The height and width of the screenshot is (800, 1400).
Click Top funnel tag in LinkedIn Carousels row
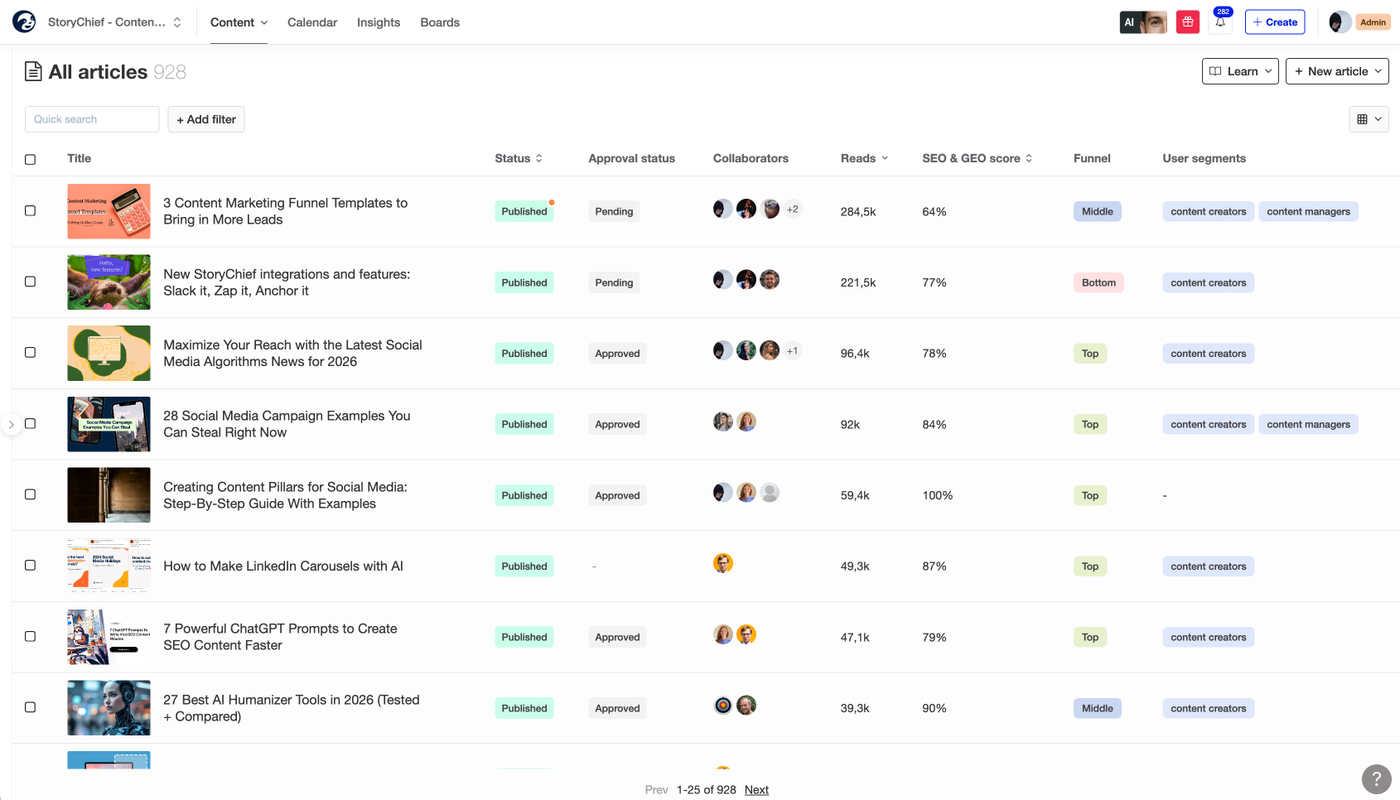point(1090,566)
